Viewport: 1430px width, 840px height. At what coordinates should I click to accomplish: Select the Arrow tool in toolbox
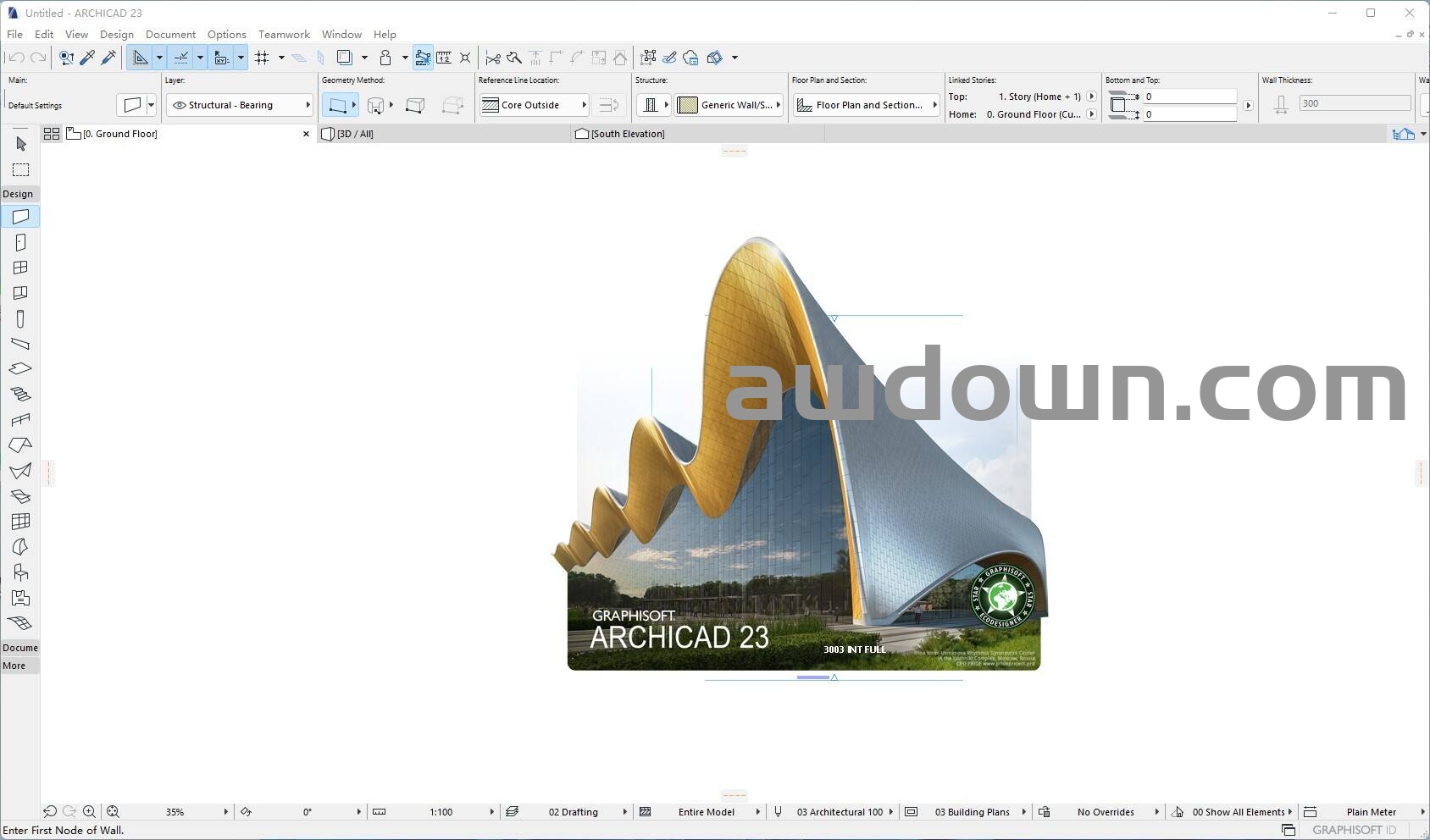pos(20,144)
